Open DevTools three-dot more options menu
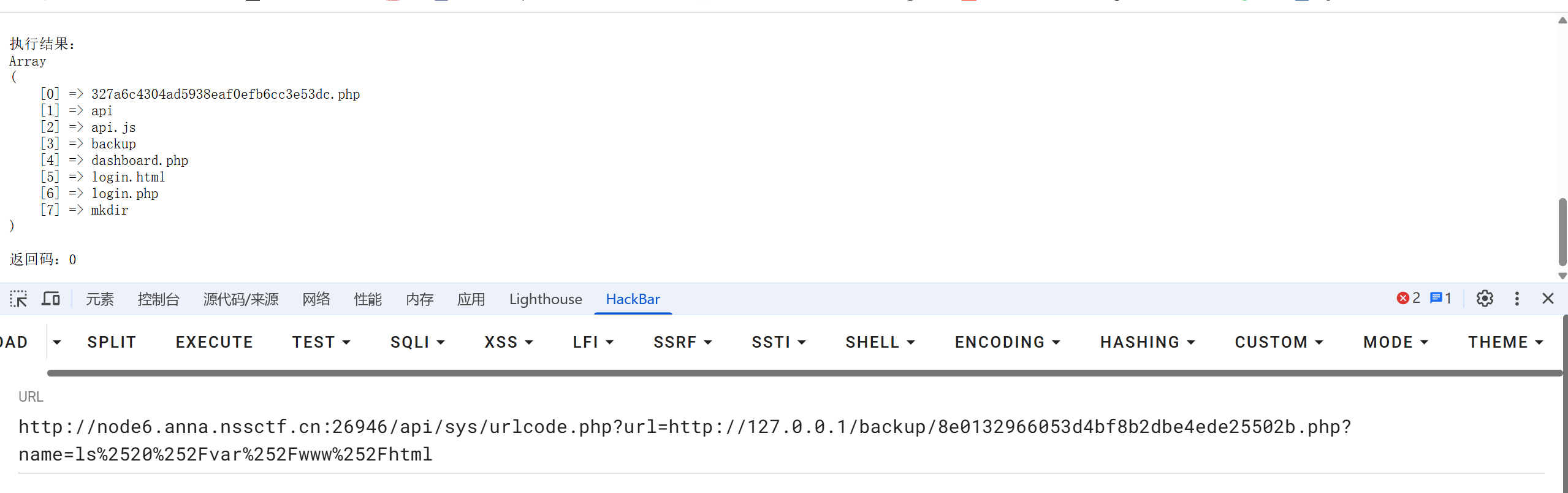The width and height of the screenshot is (1568, 493). [1517, 299]
